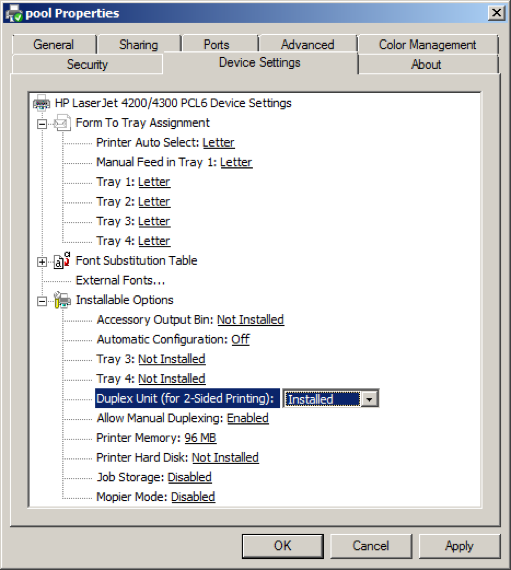
Task: Click the printer icon beside Device Settings root
Action: click(42, 103)
